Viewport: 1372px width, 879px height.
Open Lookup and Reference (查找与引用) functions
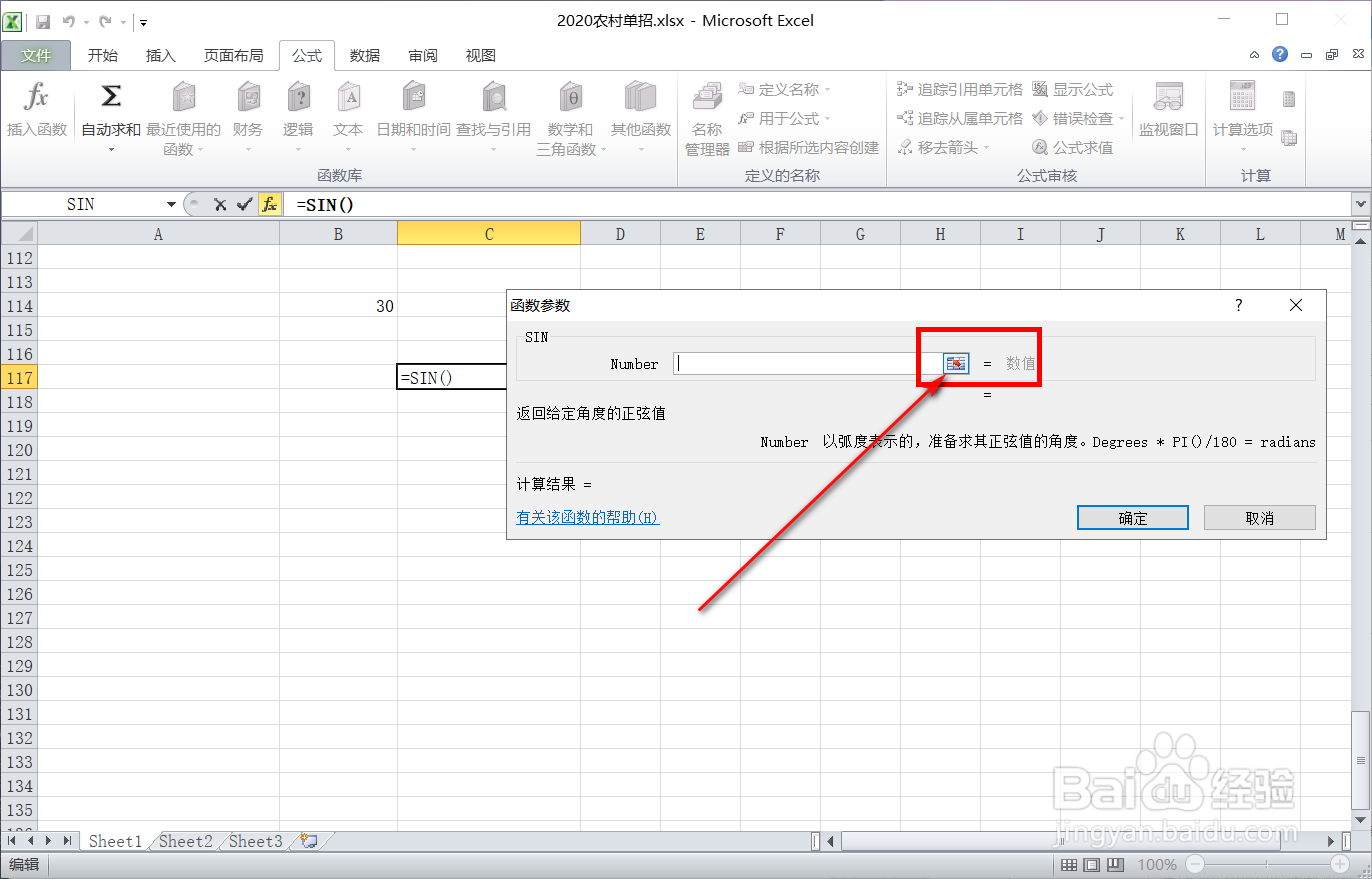[493, 118]
